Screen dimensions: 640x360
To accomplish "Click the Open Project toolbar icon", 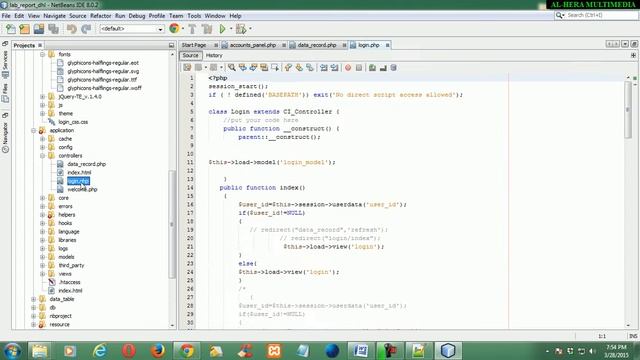I will click(x=39, y=29).
